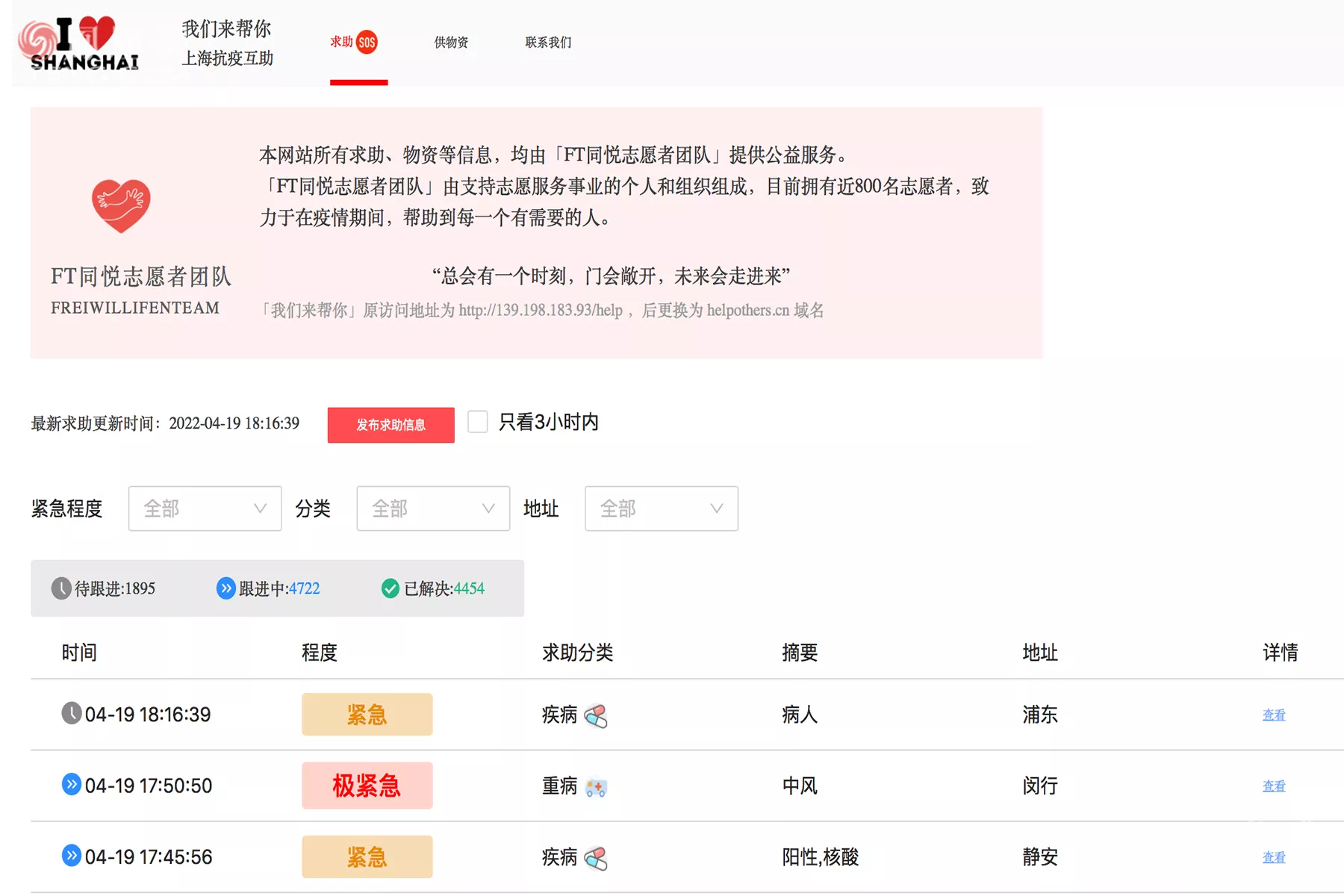Click the 紧急 tag in 阳性,核酸 row

(x=367, y=856)
